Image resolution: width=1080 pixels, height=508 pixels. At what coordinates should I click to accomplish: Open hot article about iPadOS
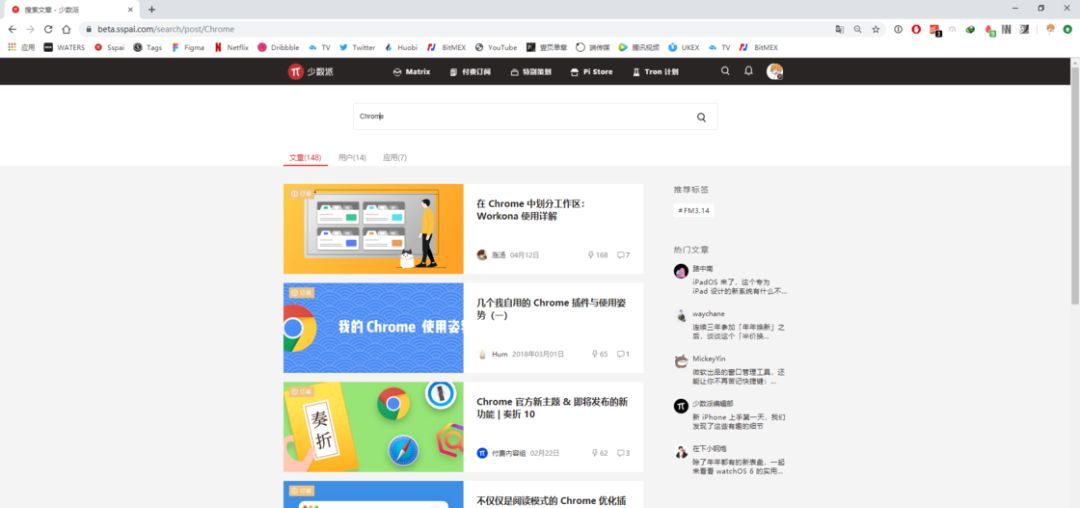coord(739,286)
